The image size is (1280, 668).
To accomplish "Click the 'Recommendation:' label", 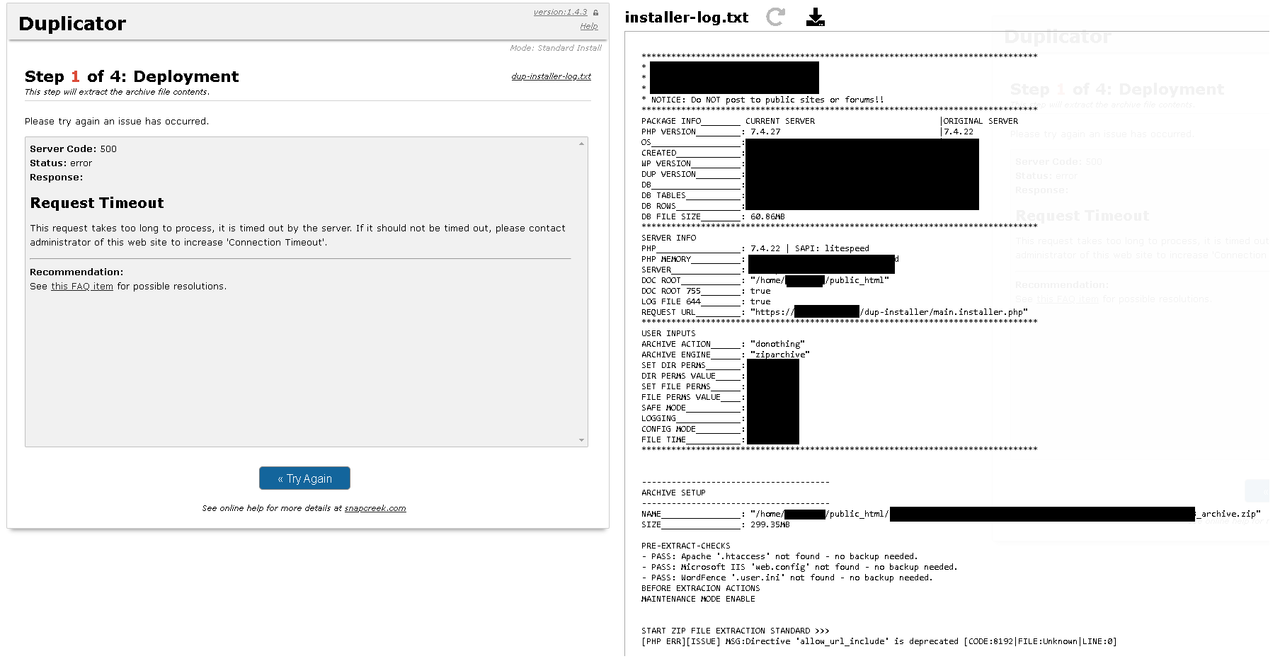I will click(77, 272).
